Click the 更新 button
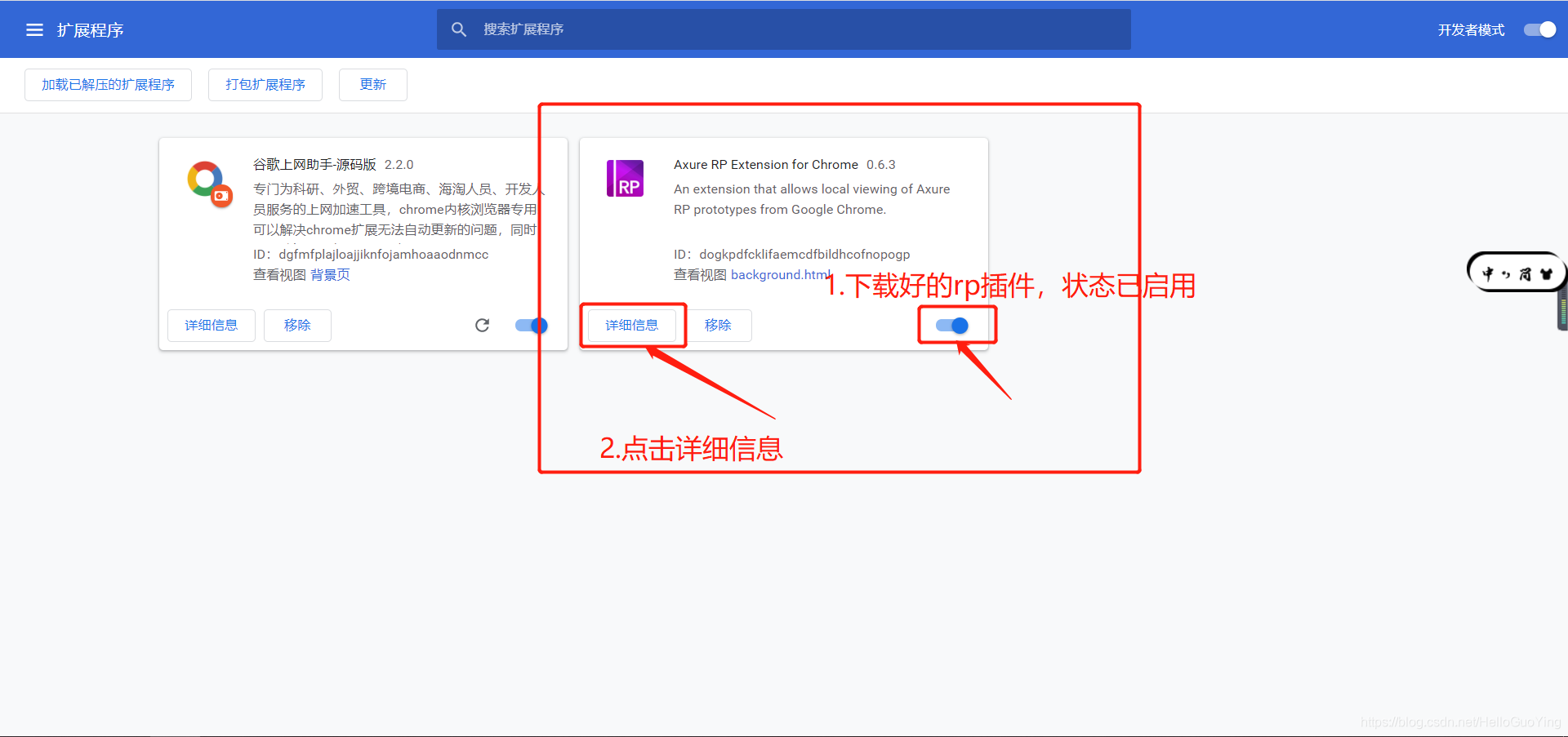The height and width of the screenshot is (737, 1568). click(372, 84)
